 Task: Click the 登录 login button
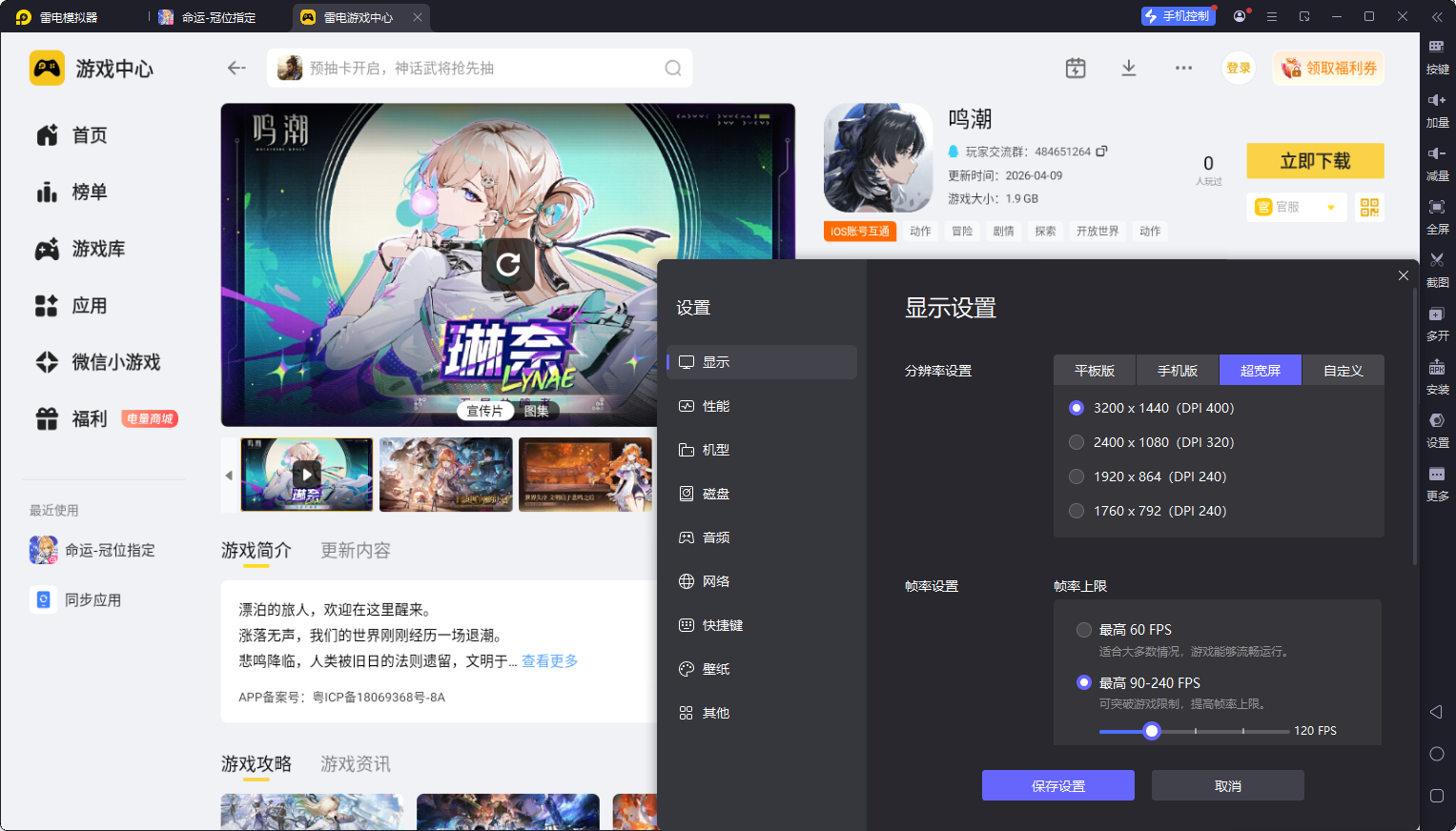coord(1239,68)
